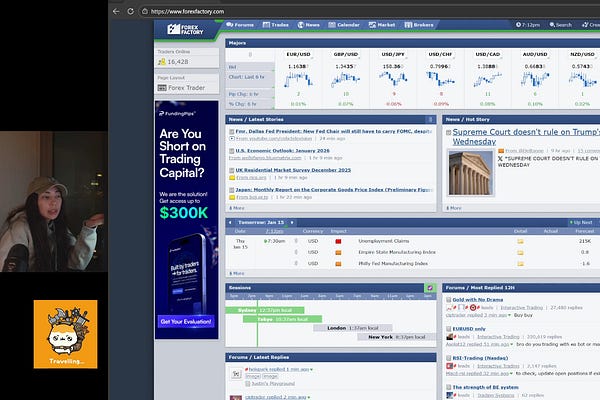Click the 7:12pm time column header
This screenshot has height=400, width=600.
point(274,231)
